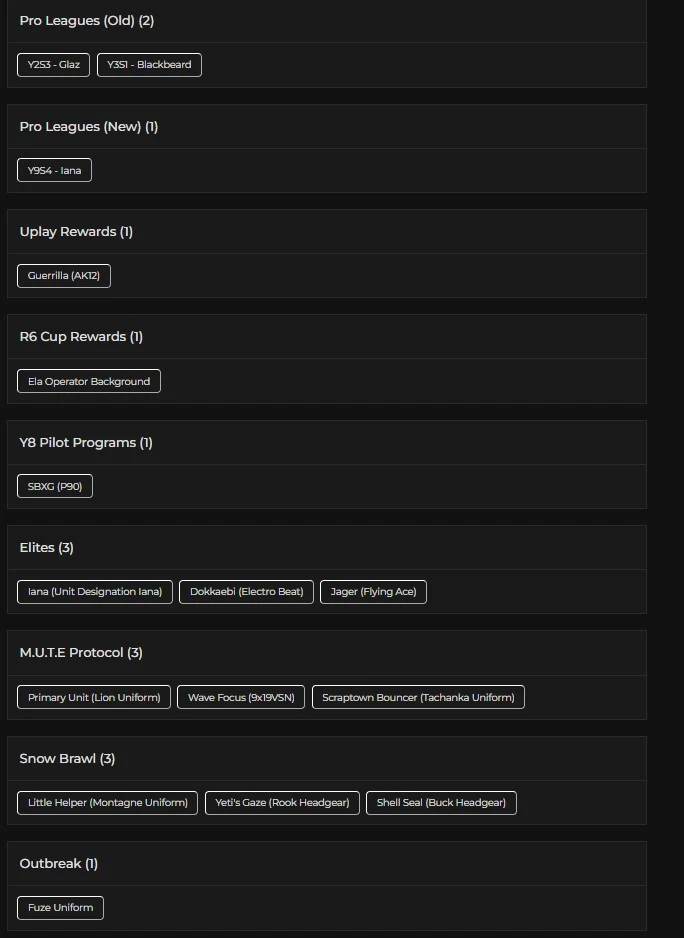The height and width of the screenshot is (938, 684).
Task: Click the Pro Leagues (Old) section header
Action: point(87,21)
